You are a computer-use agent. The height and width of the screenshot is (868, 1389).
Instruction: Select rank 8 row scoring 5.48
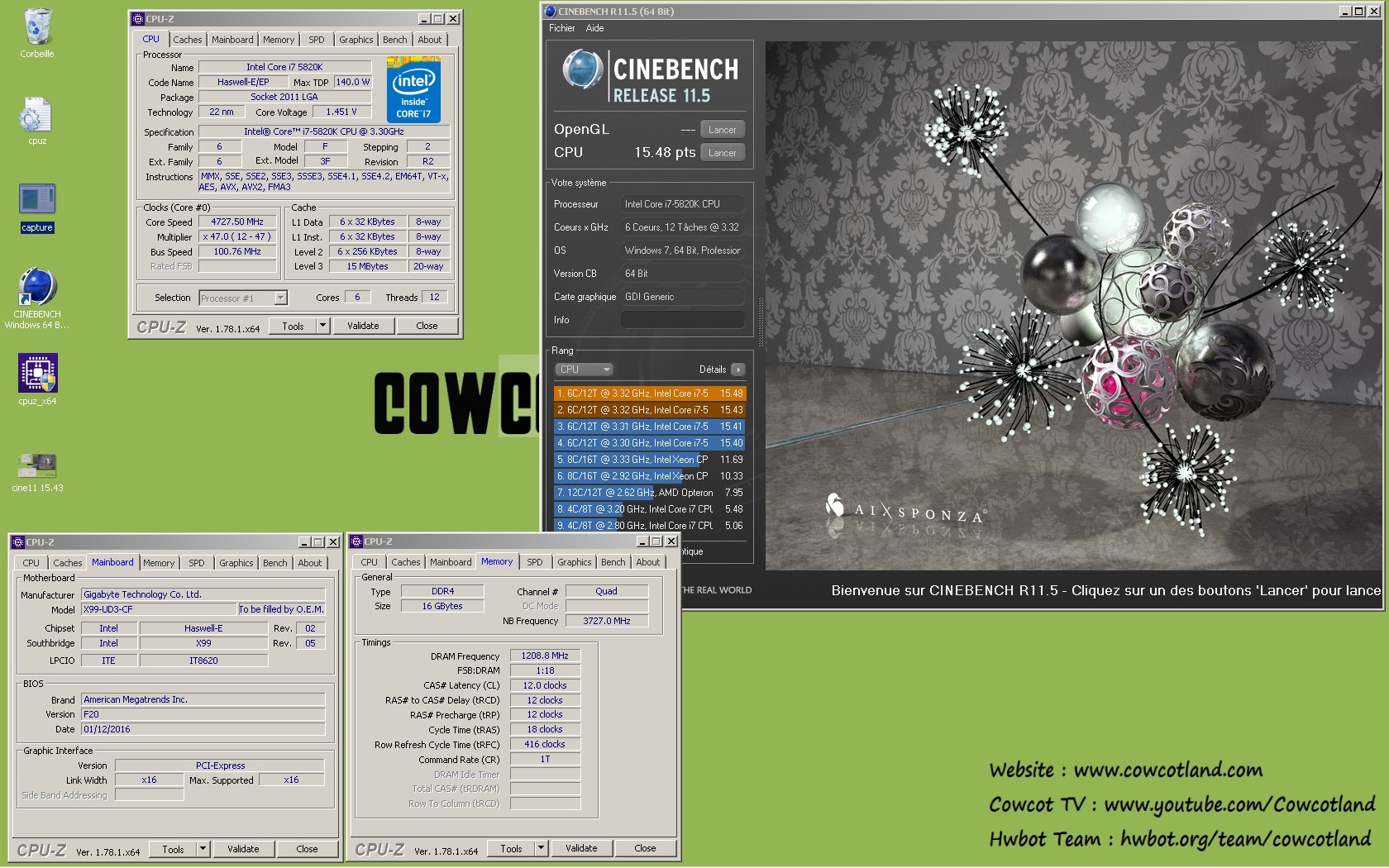coord(650,509)
